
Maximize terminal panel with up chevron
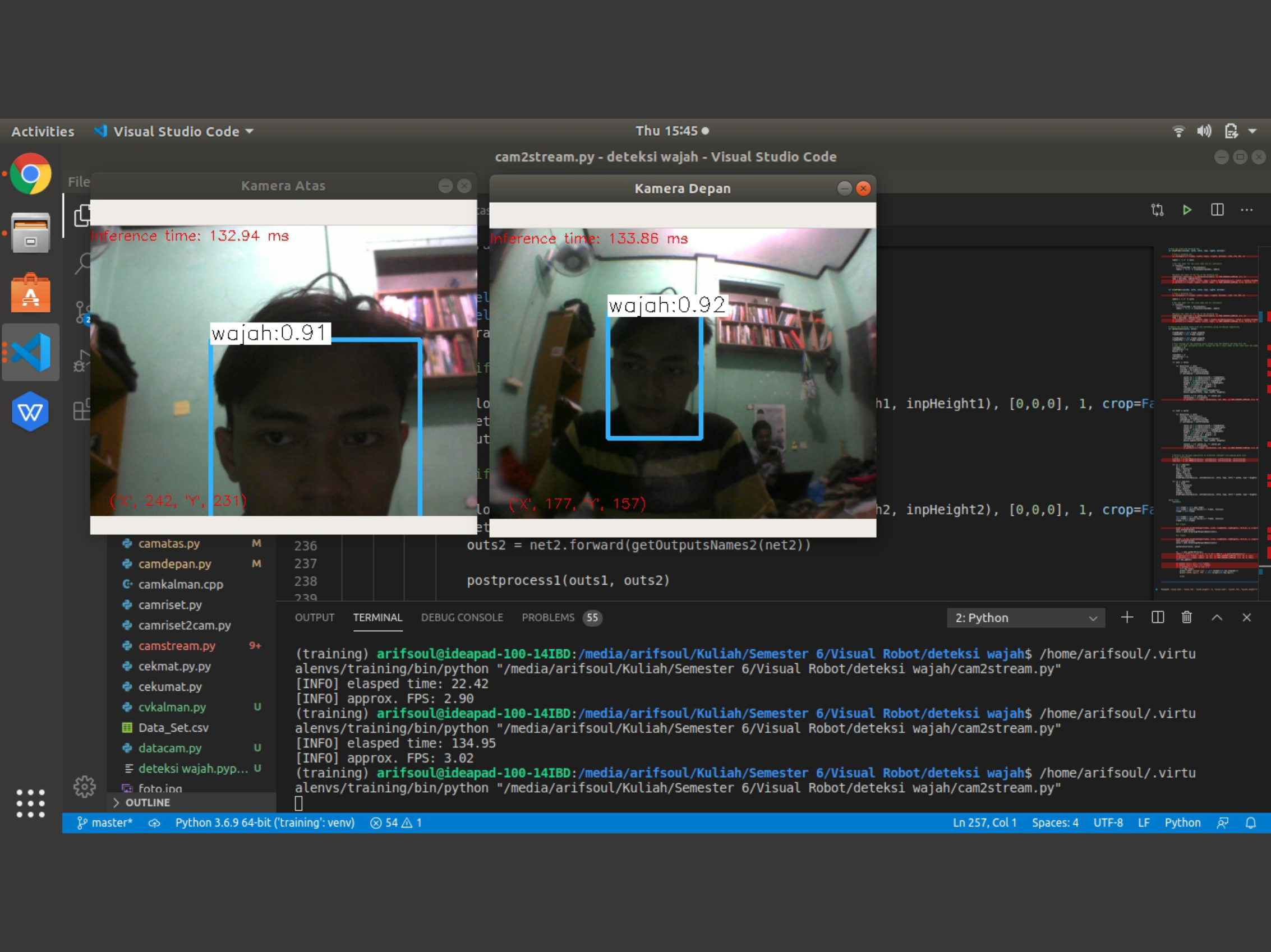[1217, 617]
